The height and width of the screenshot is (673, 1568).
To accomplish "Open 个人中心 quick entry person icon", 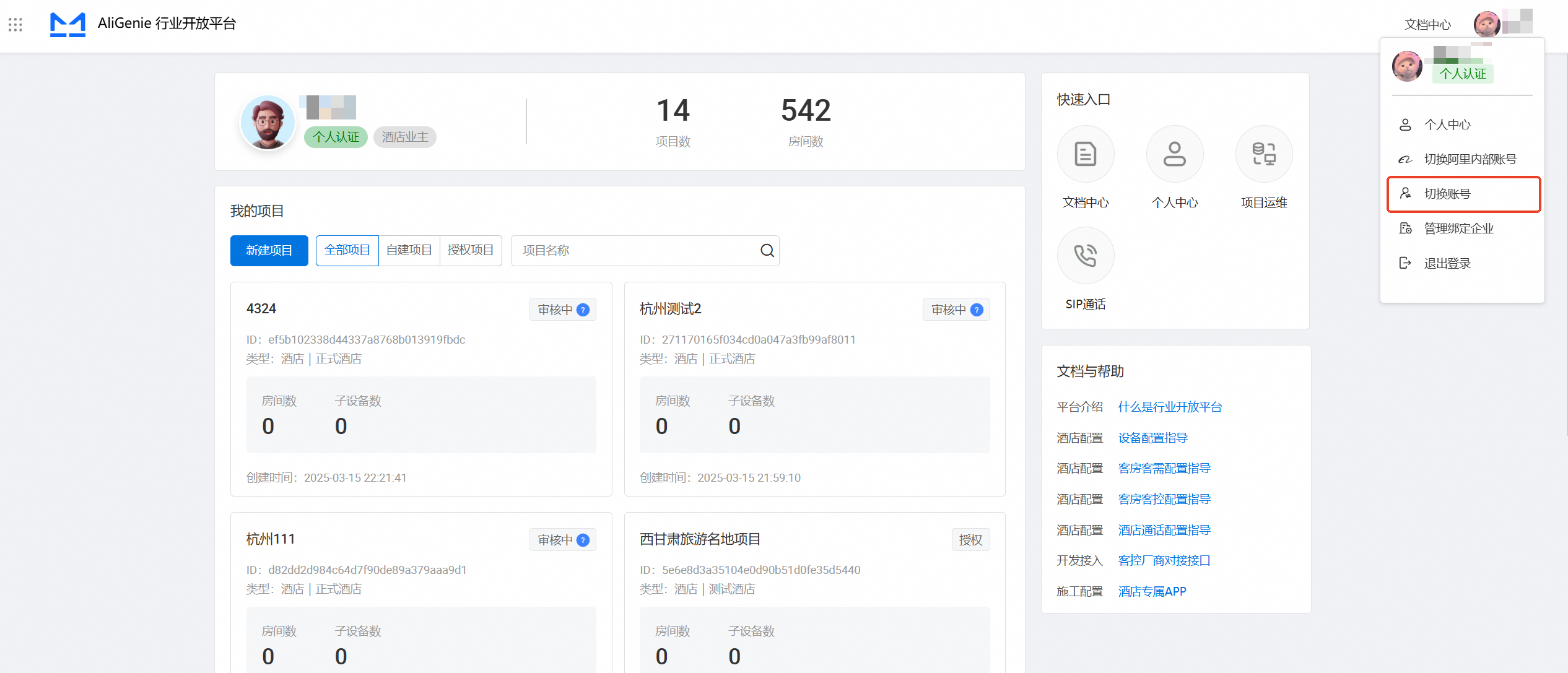I will pyautogui.click(x=1174, y=154).
